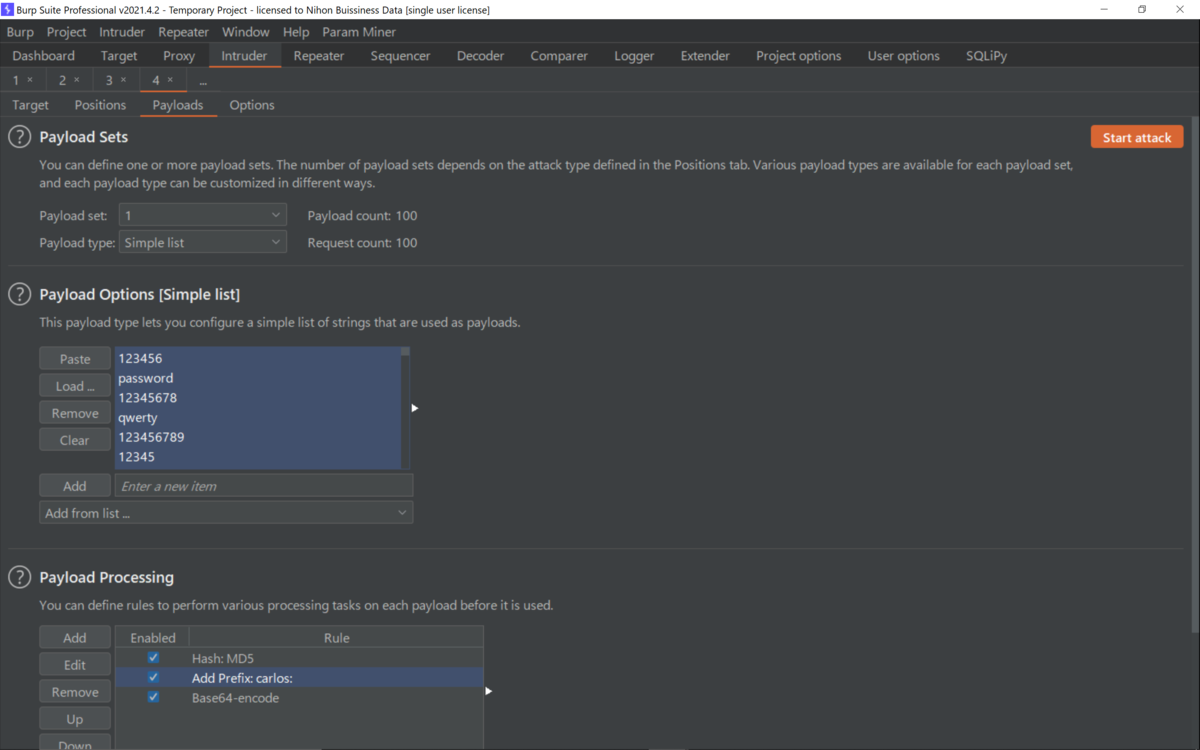Screen dimensions: 1200x750
Task: Open the Project menu
Action: (67, 32)
